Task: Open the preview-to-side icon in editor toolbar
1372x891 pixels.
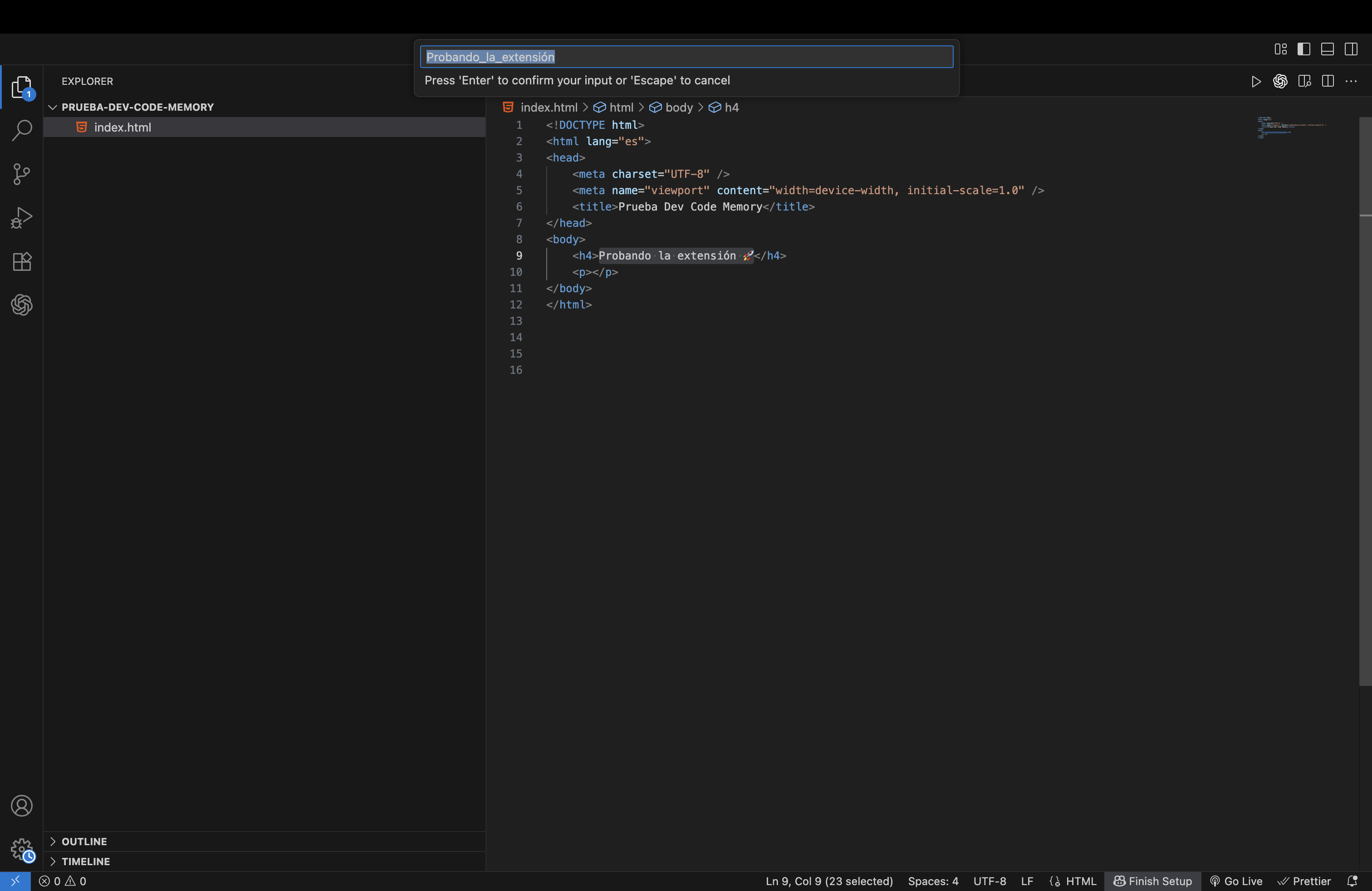Action: 1304,81
